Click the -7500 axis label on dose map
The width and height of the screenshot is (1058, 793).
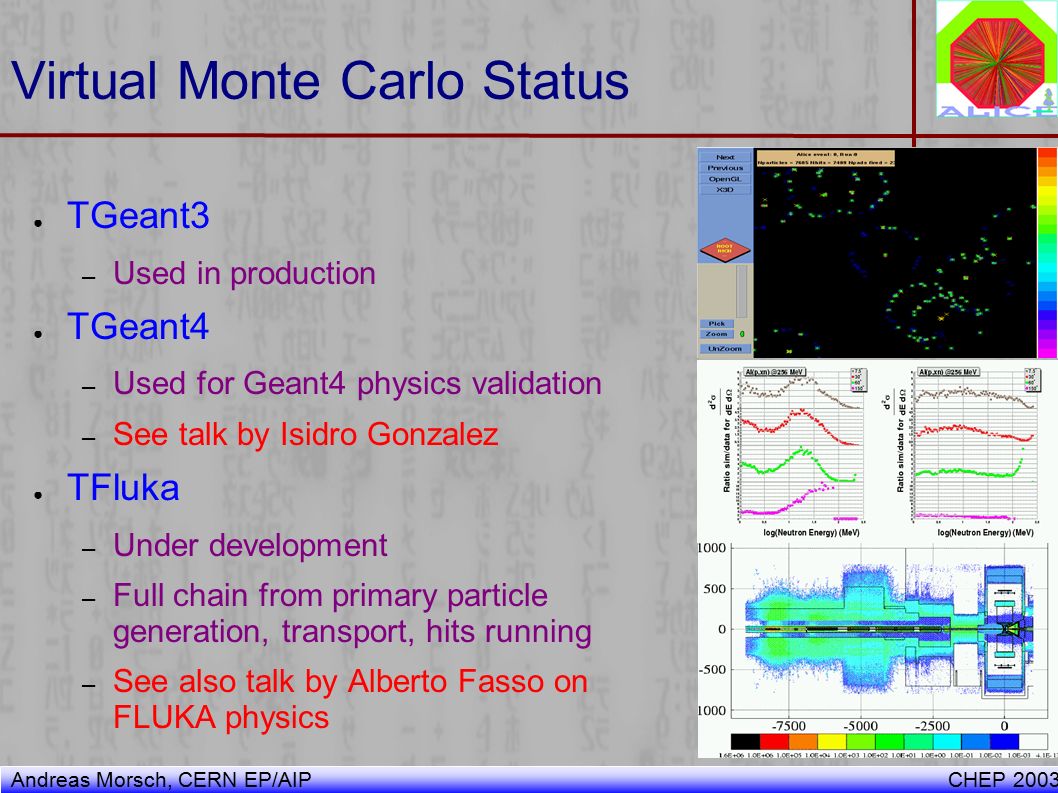point(788,726)
